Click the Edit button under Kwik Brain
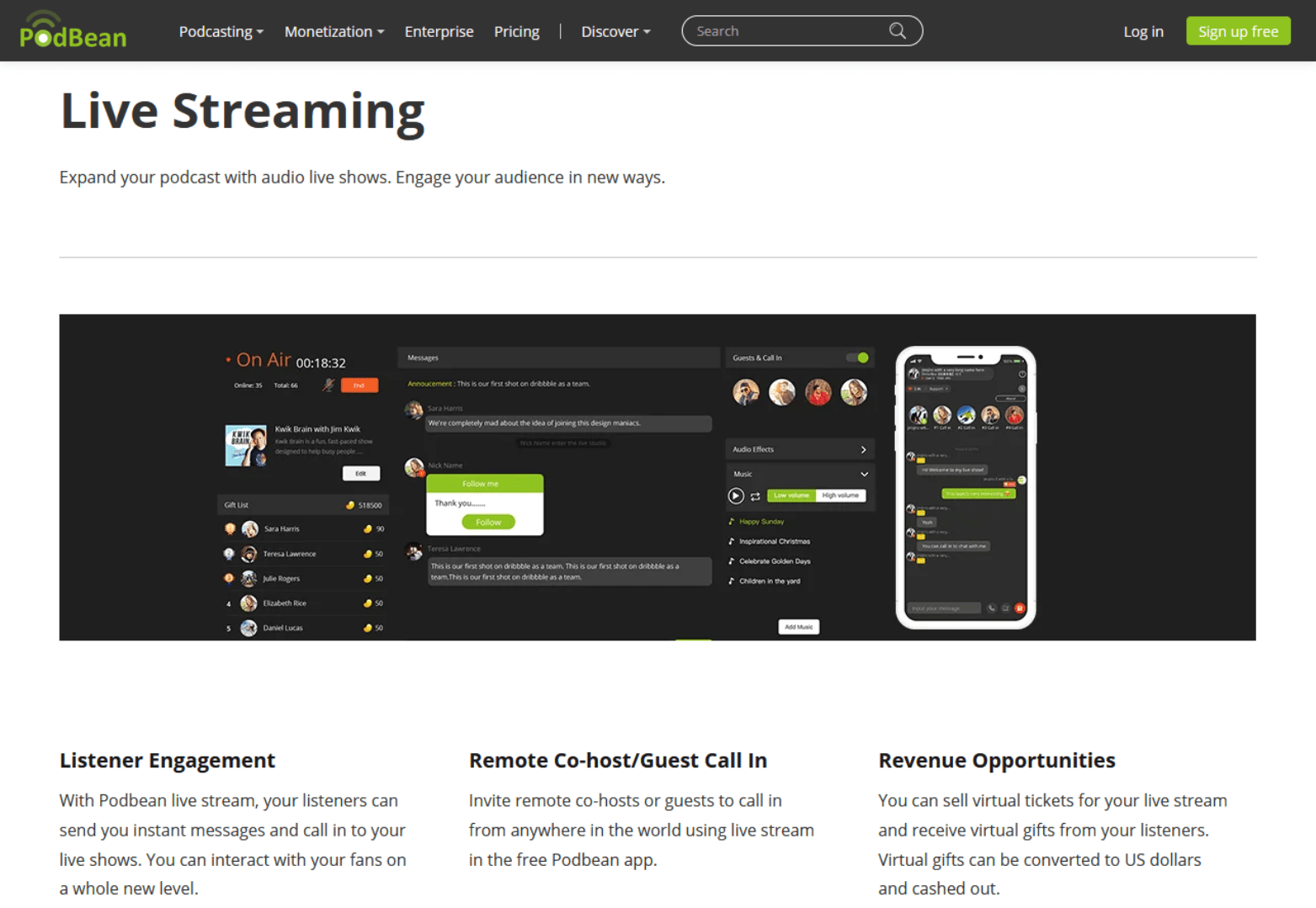1316x908 pixels. (361, 473)
